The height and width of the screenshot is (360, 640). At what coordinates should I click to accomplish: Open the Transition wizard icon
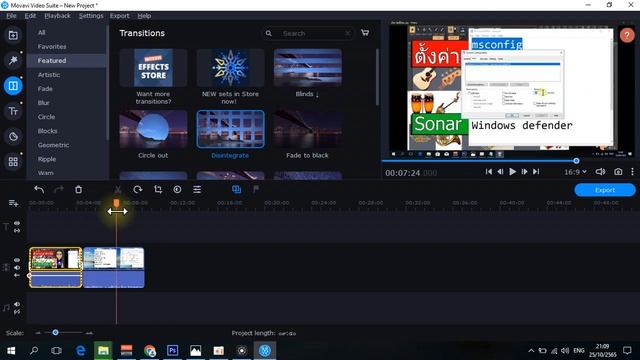pos(236,189)
